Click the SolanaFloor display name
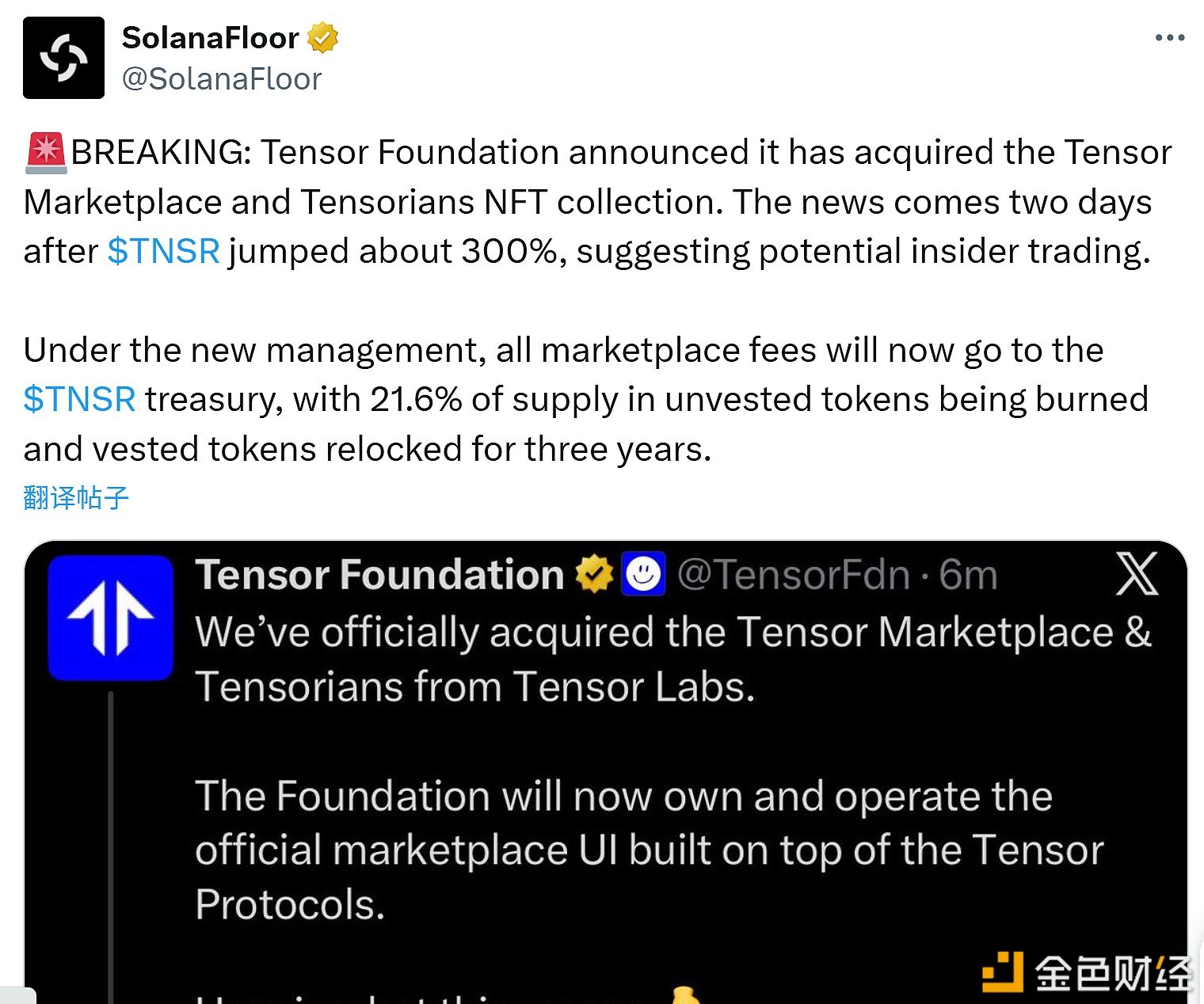This screenshot has width=1204, height=1004. pyautogui.click(x=210, y=36)
